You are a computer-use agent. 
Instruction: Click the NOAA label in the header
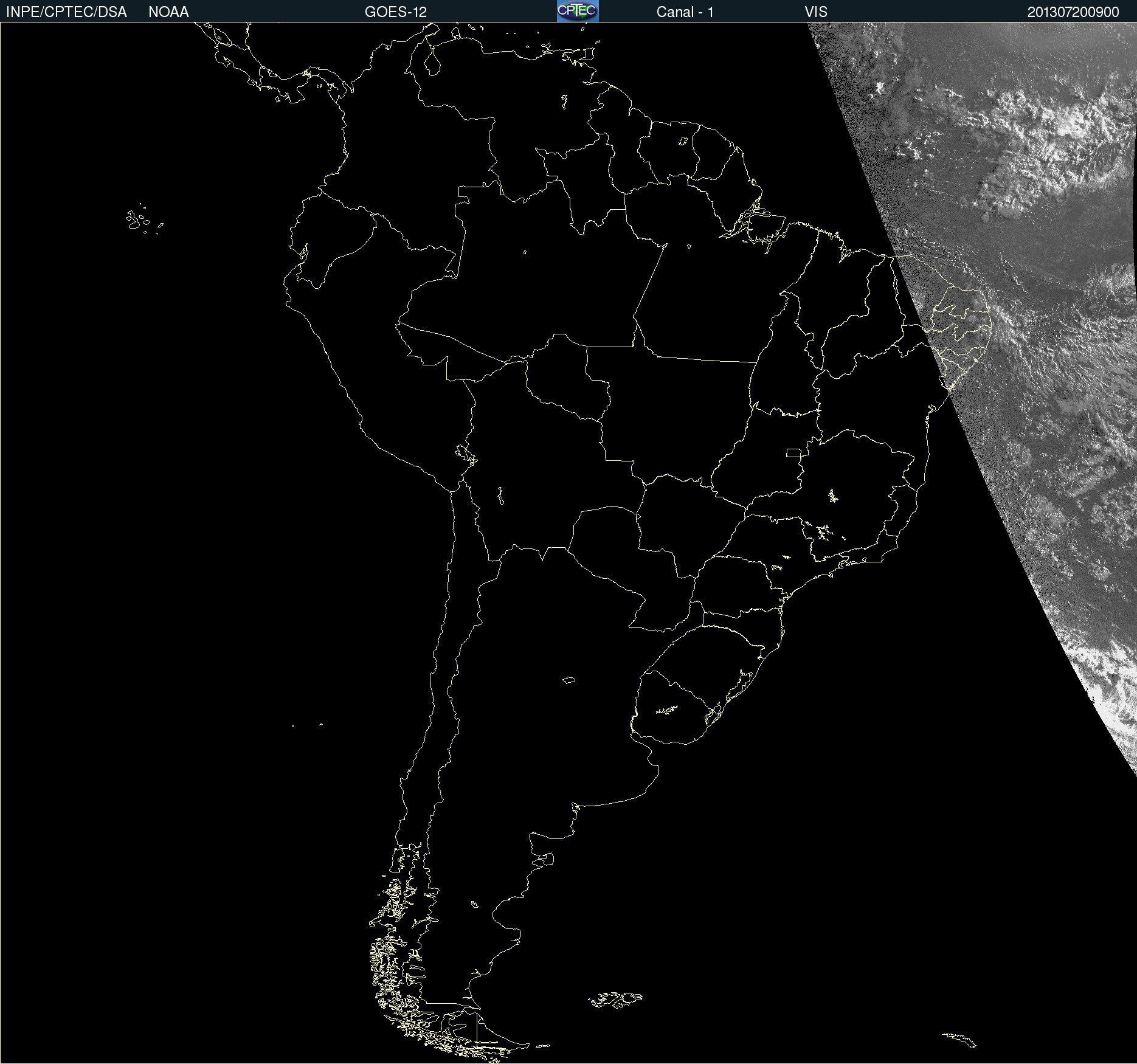(x=168, y=12)
